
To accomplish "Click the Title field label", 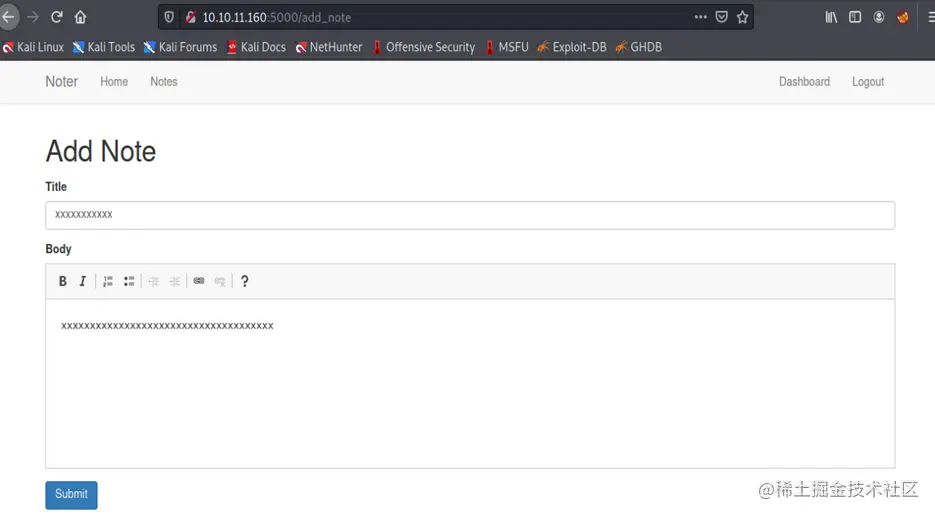I will [56, 187].
